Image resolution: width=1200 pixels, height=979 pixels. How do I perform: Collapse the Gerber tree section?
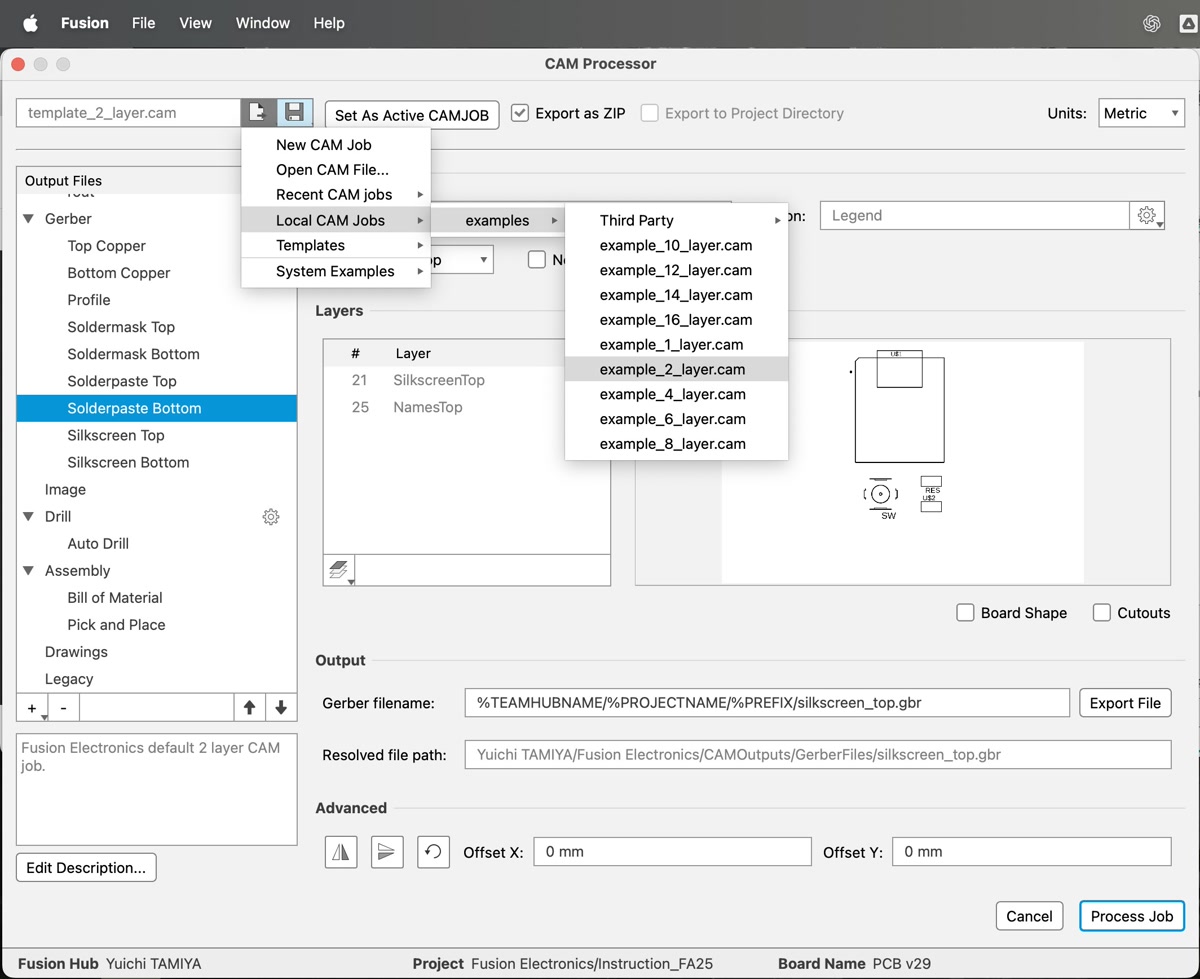(x=29, y=219)
